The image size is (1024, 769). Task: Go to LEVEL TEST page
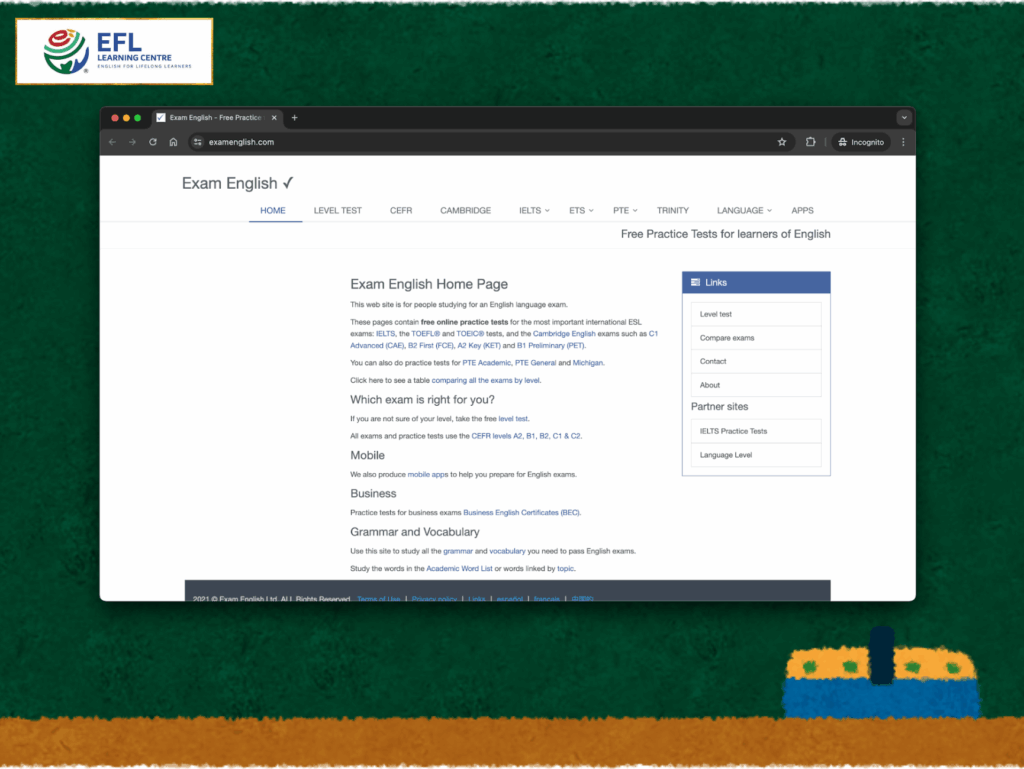click(338, 210)
